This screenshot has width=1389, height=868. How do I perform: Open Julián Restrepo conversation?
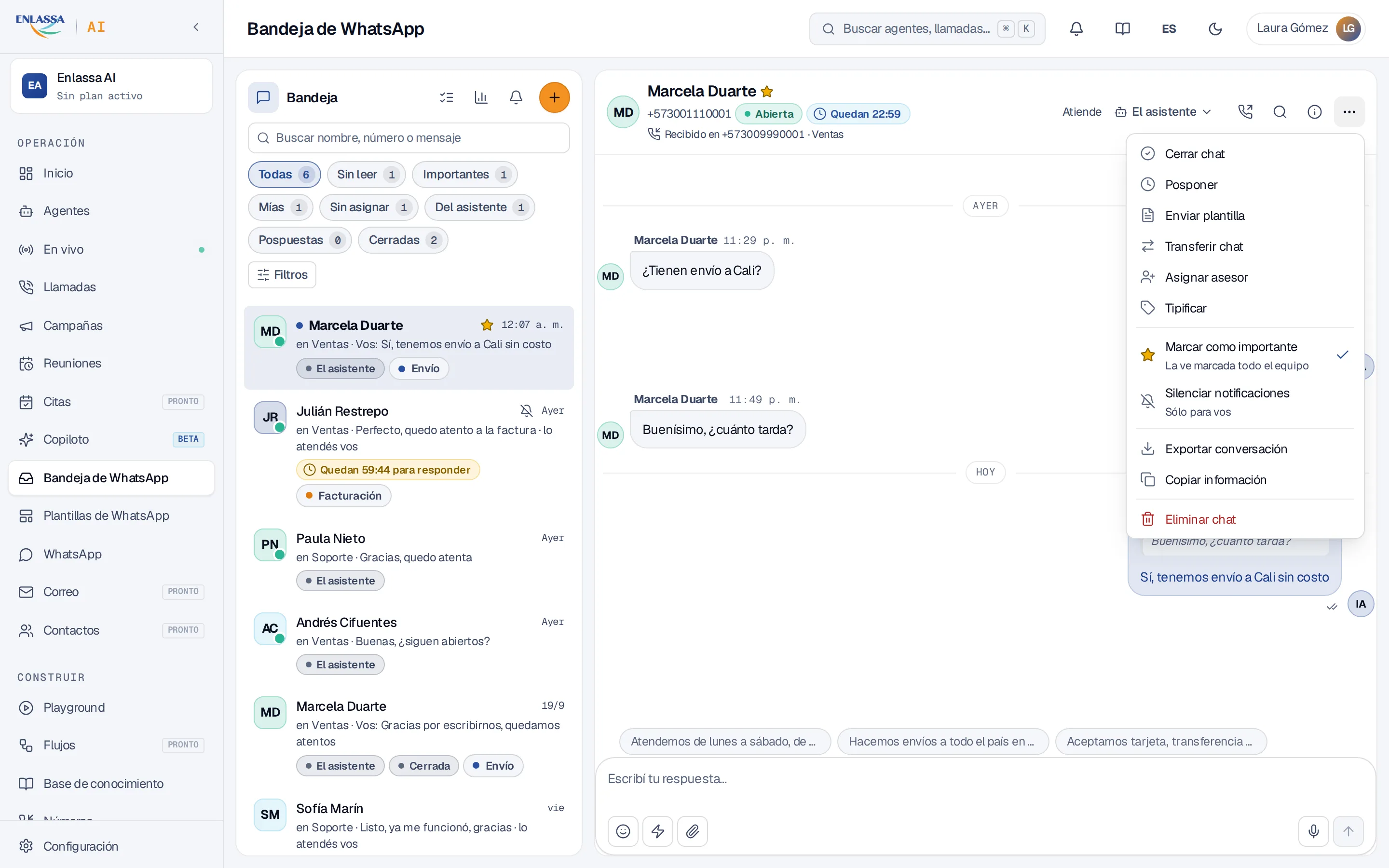(x=409, y=453)
